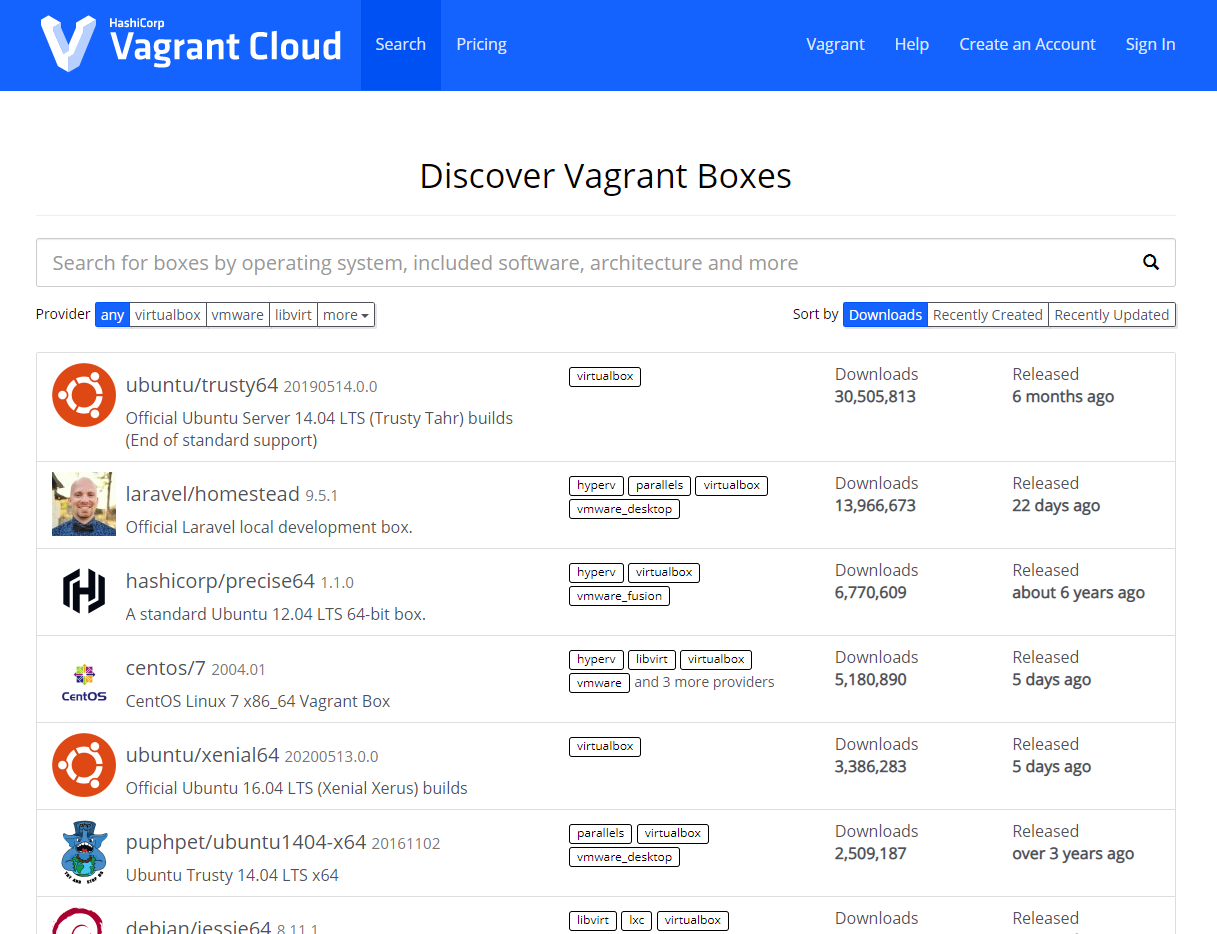Sort boxes by Recently Created

pos(987,315)
